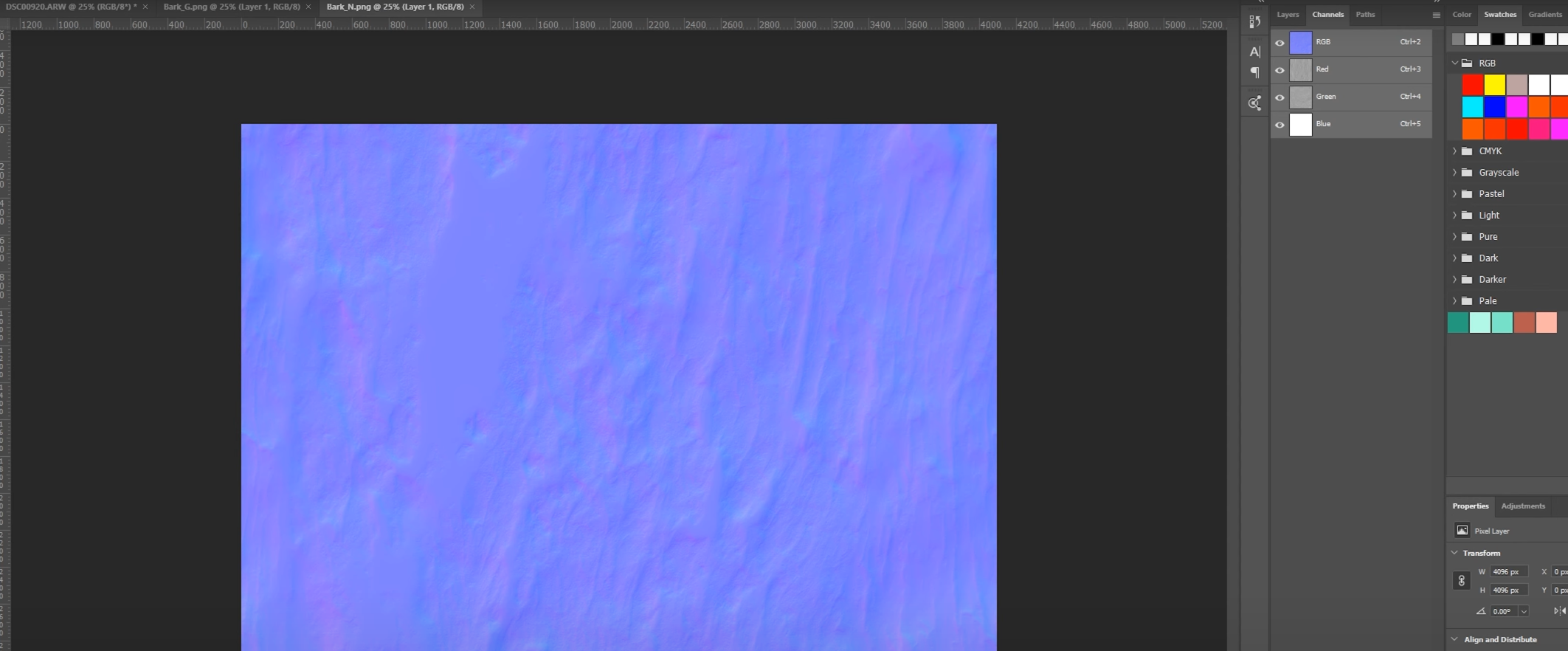Click the rotation angle icon
Screen dimensions: 1568x651
click(x=1480, y=611)
